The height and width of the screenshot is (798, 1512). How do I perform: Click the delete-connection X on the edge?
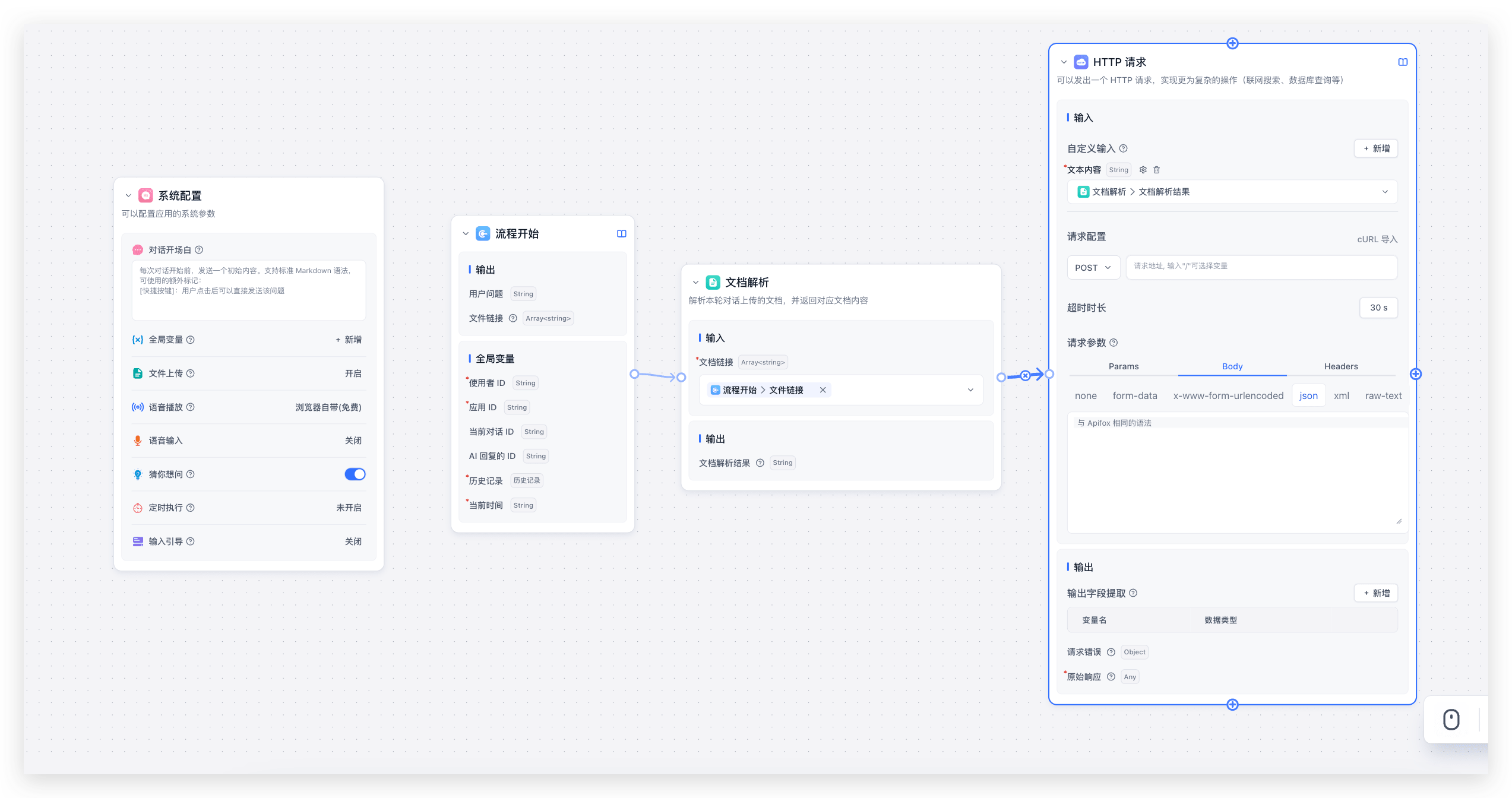point(1026,375)
